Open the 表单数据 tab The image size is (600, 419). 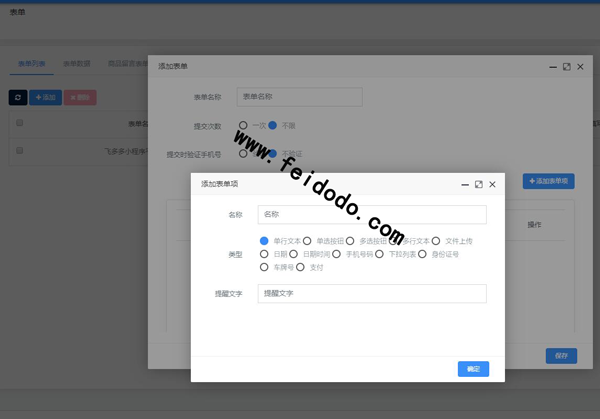tap(77, 64)
